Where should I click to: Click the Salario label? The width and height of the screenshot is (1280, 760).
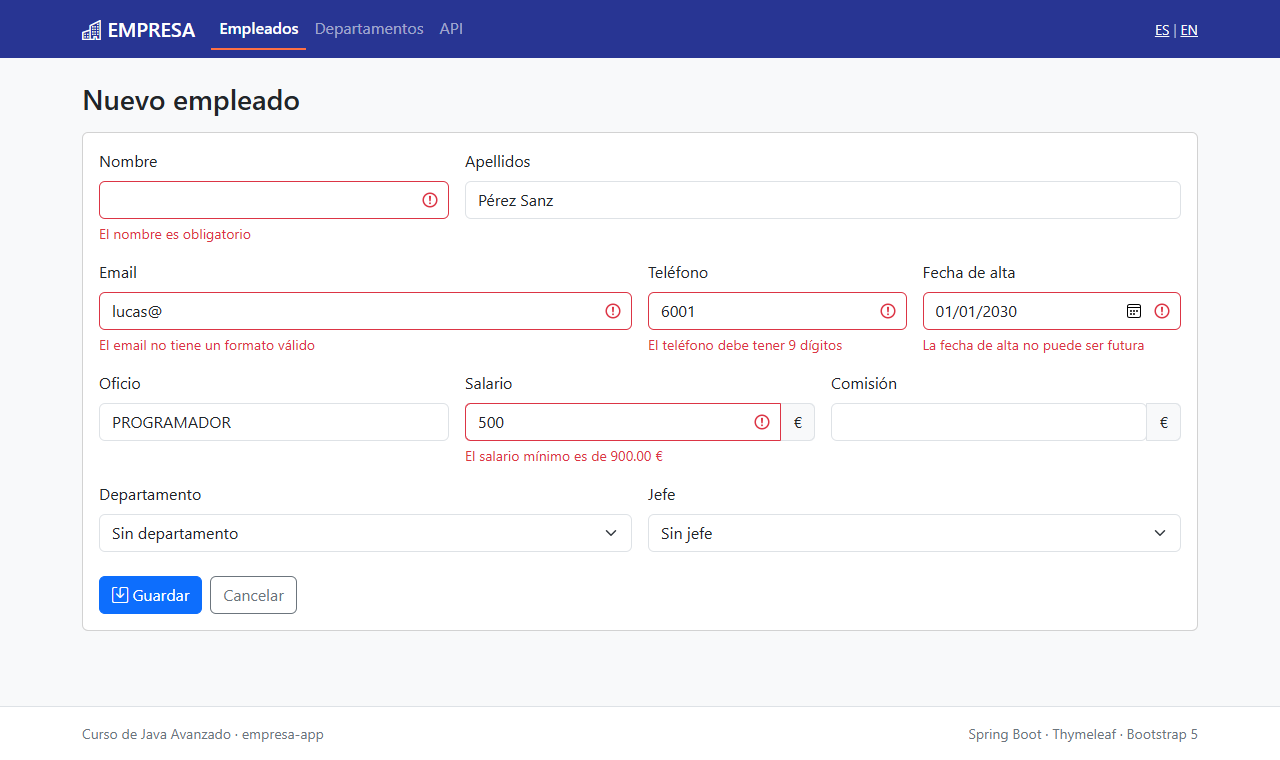(x=489, y=383)
